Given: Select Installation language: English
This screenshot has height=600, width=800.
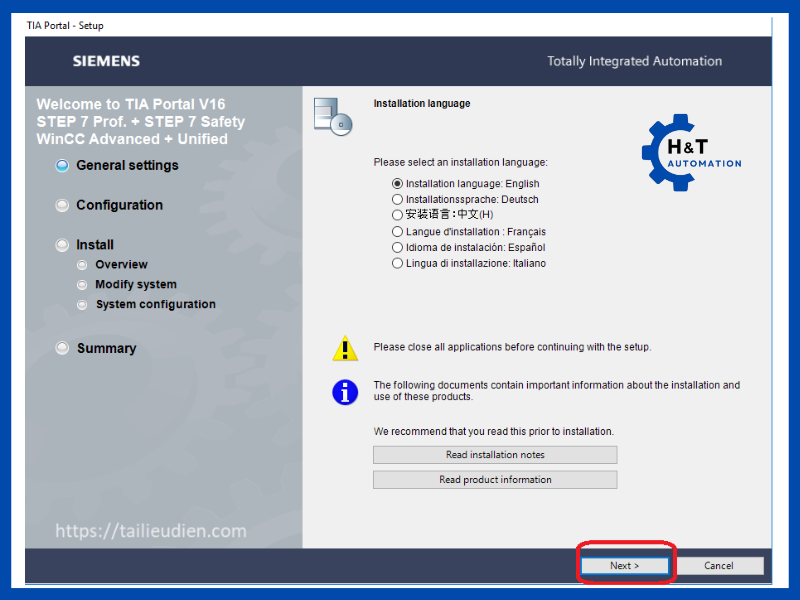Looking at the screenshot, I should point(398,184).
